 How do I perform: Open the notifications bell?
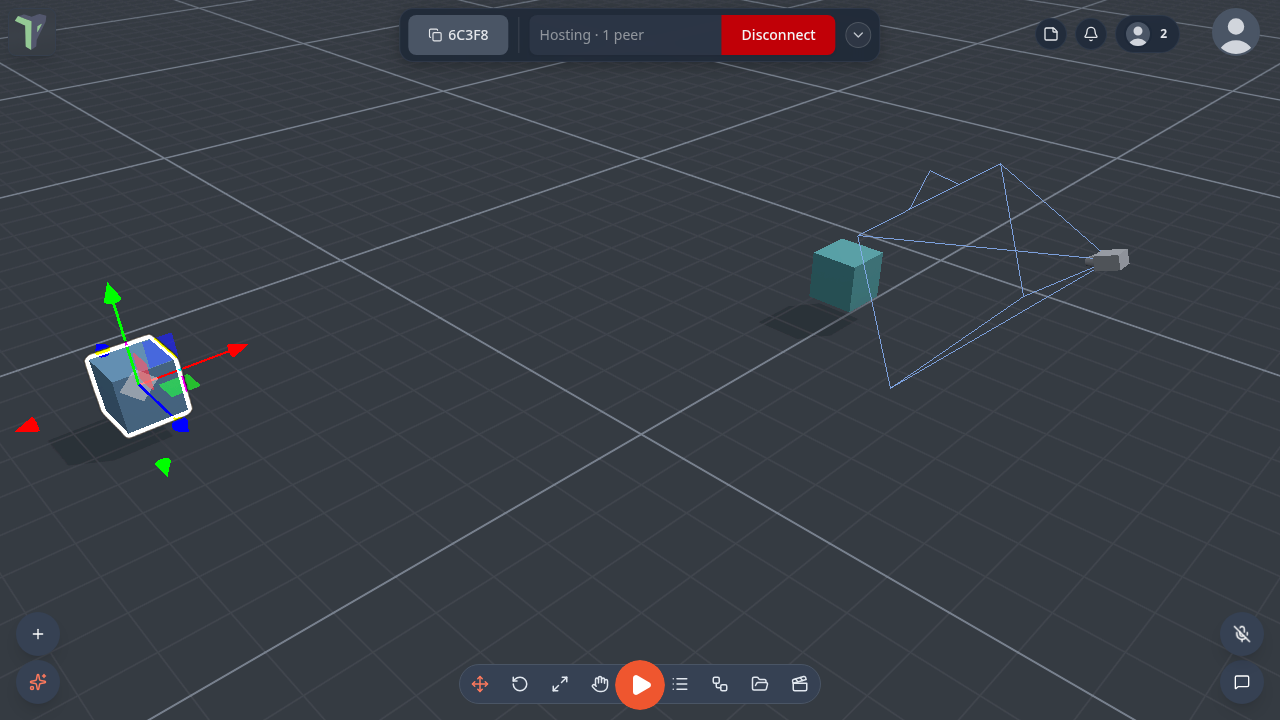coord(1091,34)
